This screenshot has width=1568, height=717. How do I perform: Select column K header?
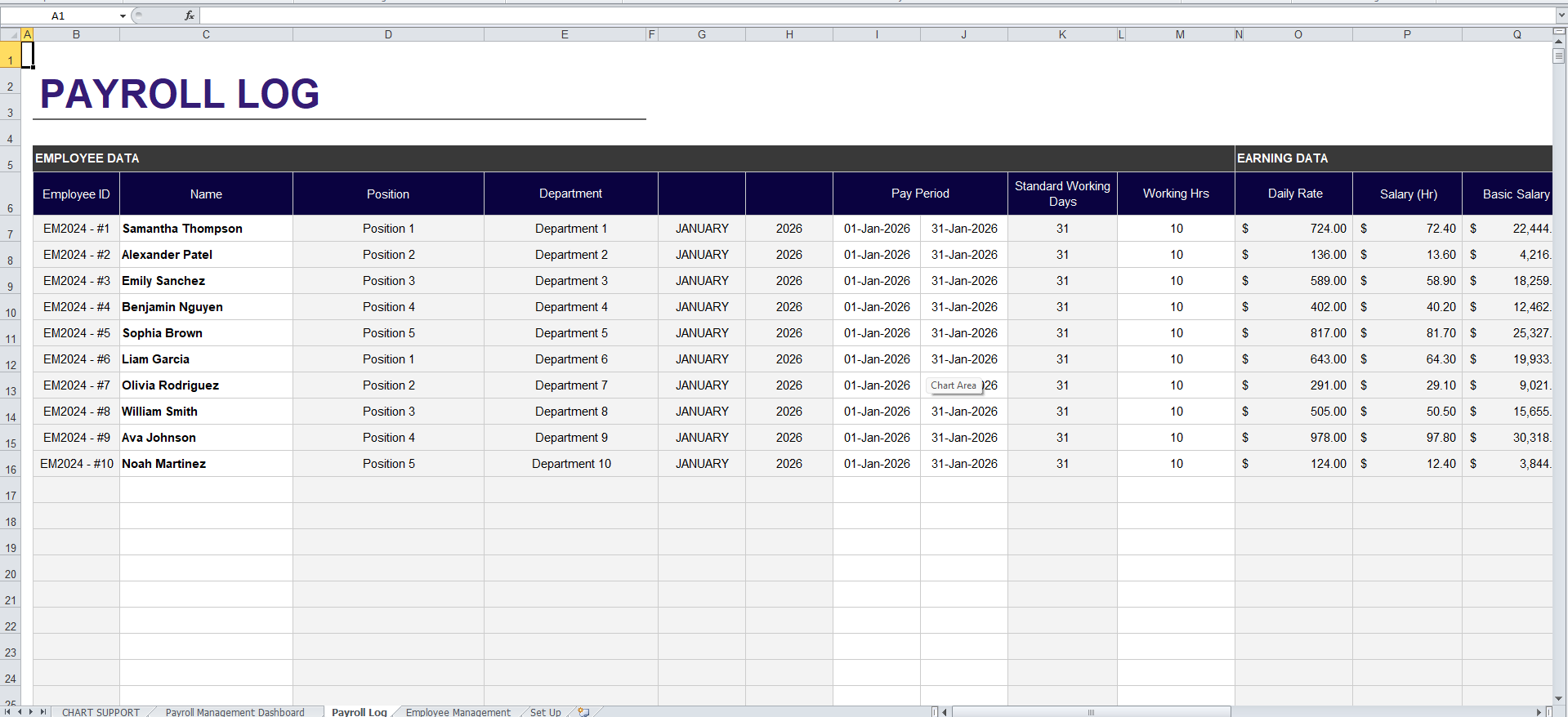pyautogui.click(x=1062, y=34)
